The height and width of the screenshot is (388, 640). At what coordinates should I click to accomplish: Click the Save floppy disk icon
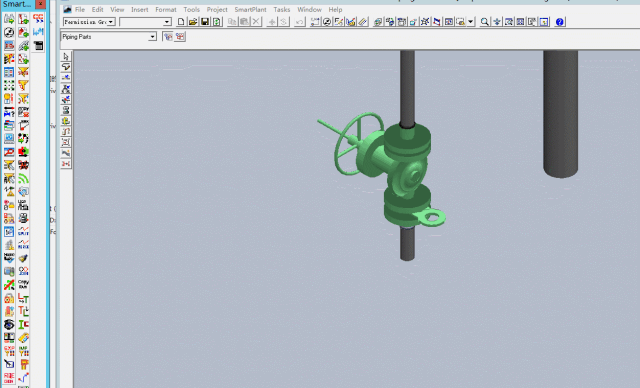[205, 22]
